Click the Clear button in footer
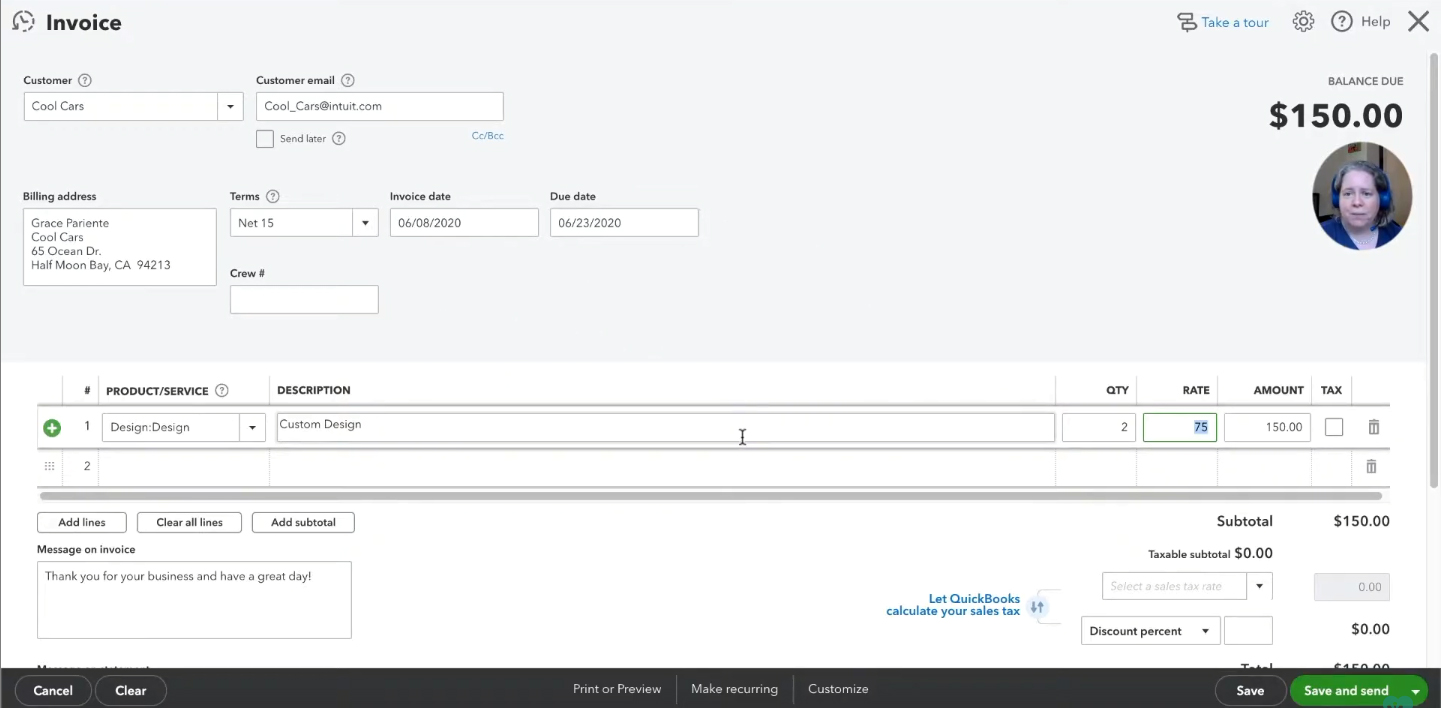 click(x=131, y=691)
